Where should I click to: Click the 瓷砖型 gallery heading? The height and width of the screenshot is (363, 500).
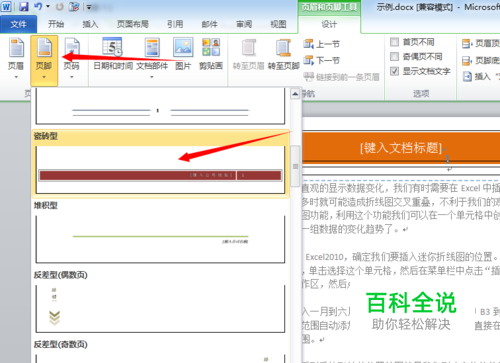[46, 136]
